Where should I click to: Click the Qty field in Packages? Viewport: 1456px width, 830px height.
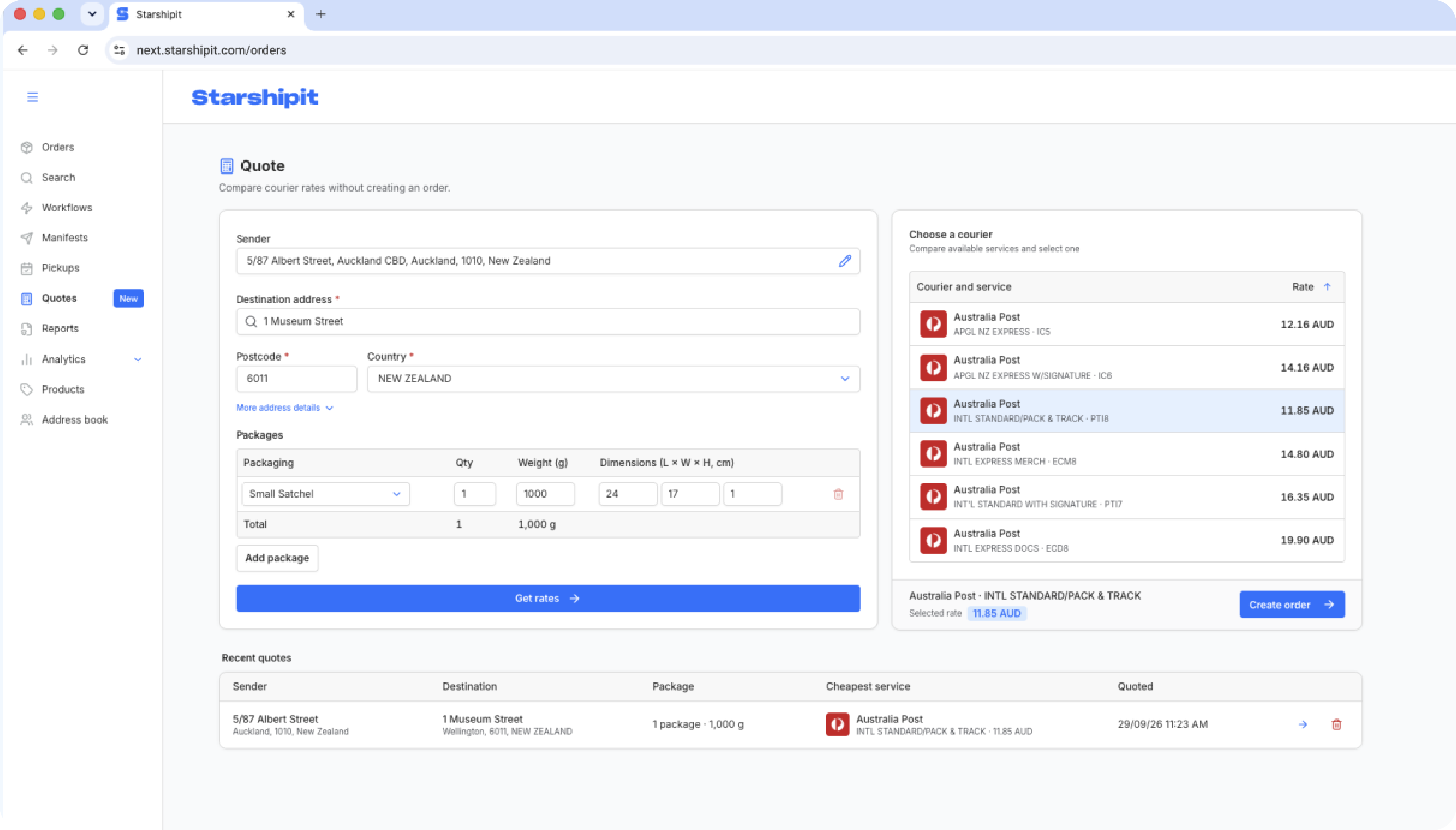pos(474,494)
